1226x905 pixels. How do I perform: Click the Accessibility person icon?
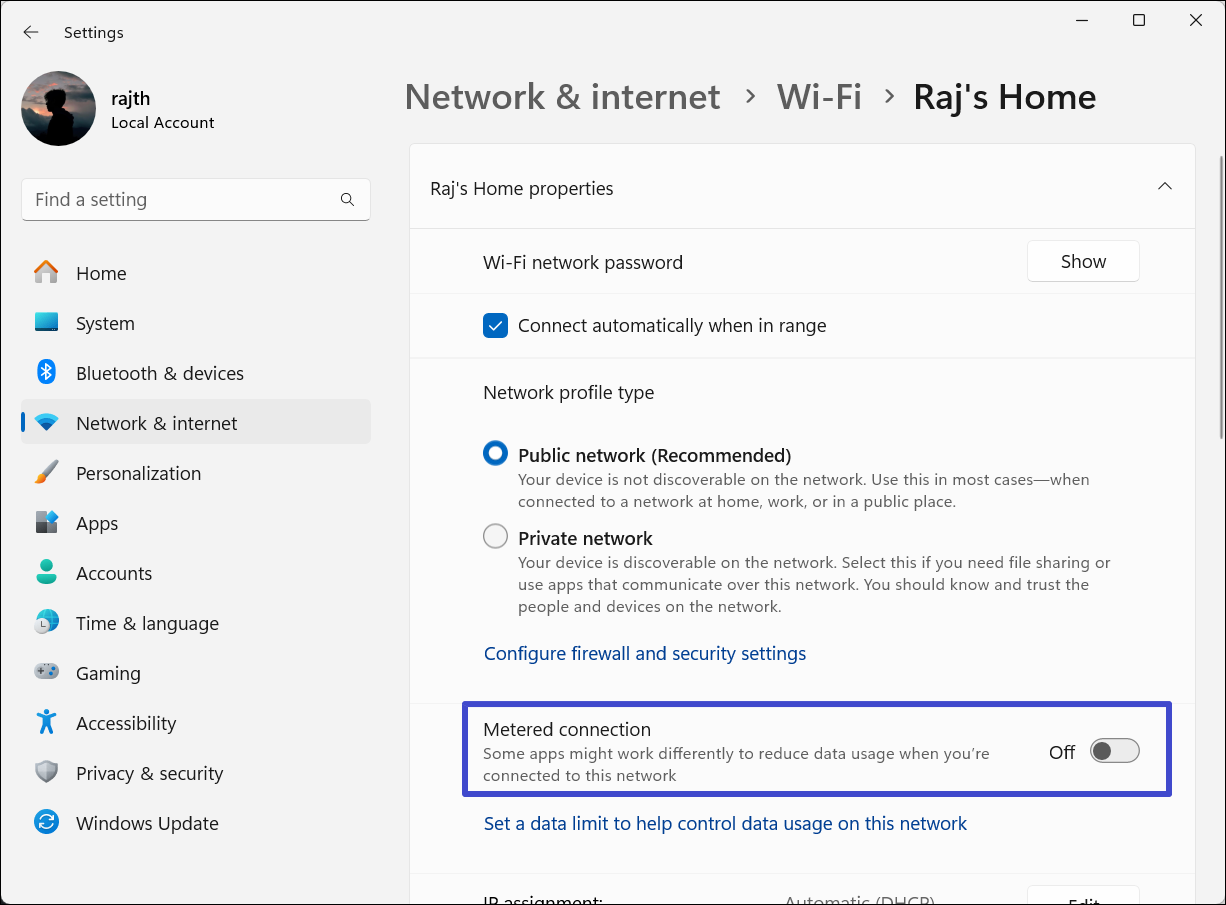point(46,722)
